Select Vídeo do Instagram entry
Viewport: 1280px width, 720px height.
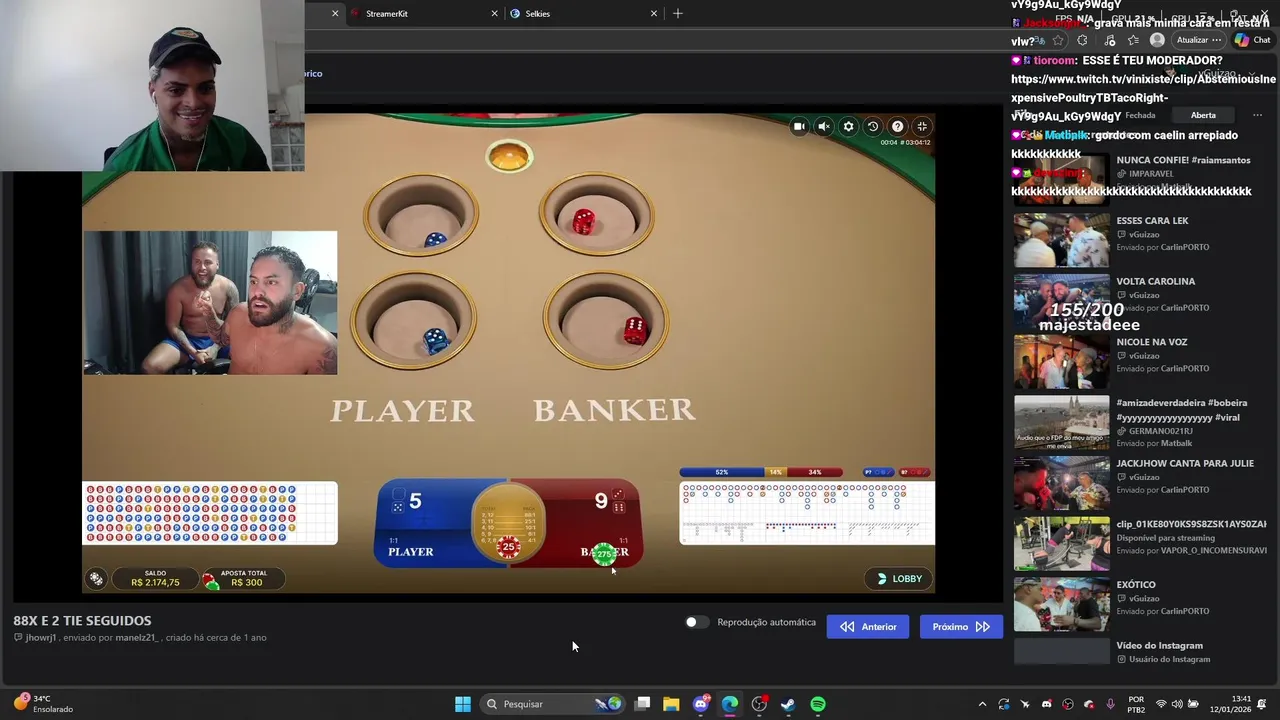(x=1140, y=652)
